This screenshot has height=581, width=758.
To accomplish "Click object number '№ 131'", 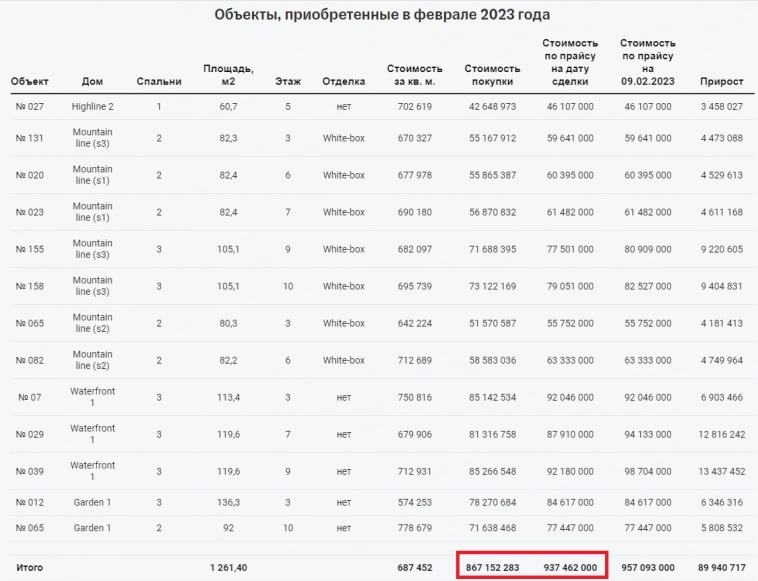I will tap(29, 138).
